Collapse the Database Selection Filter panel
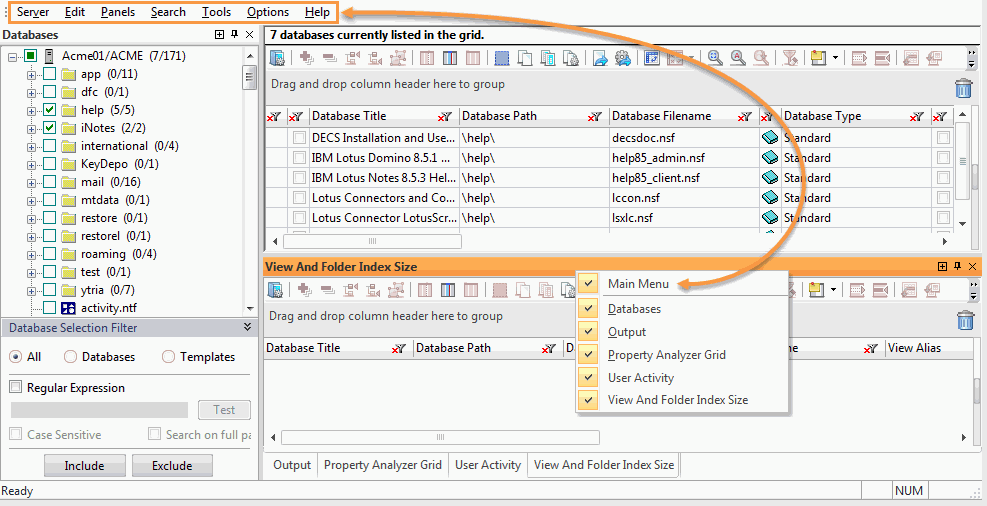Screen dimensions: 987x506 pyautogui.click(x=247, y=327)
